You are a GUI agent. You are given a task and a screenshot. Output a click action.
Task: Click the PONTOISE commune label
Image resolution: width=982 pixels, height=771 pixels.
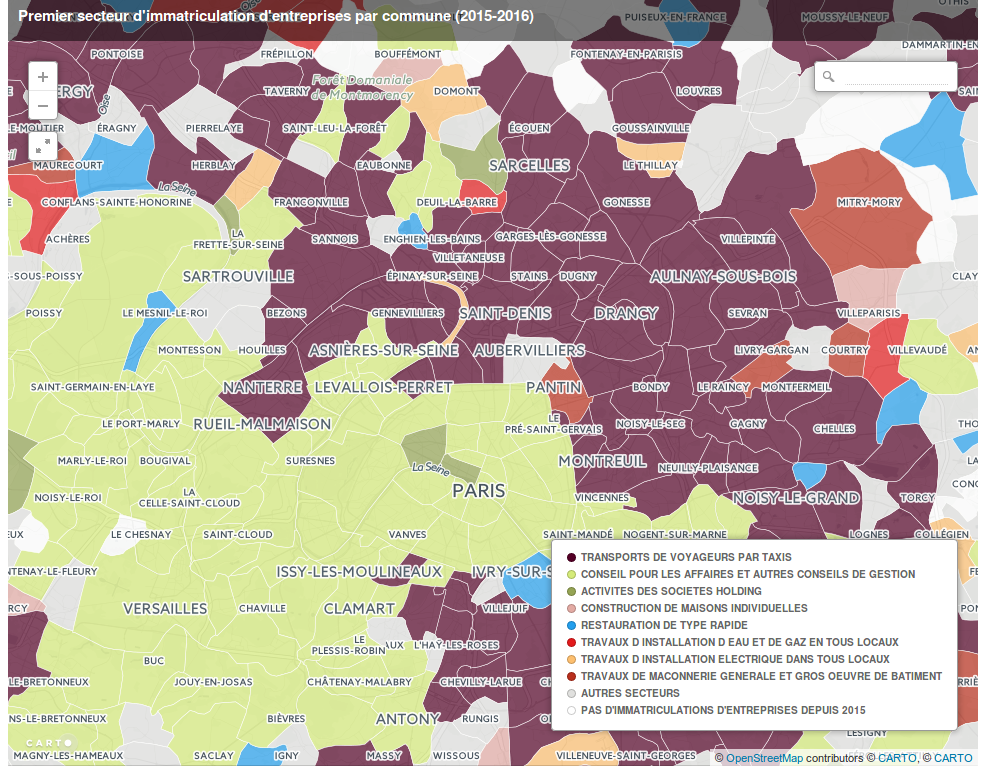pyautogui.click(x=116, y=54)
